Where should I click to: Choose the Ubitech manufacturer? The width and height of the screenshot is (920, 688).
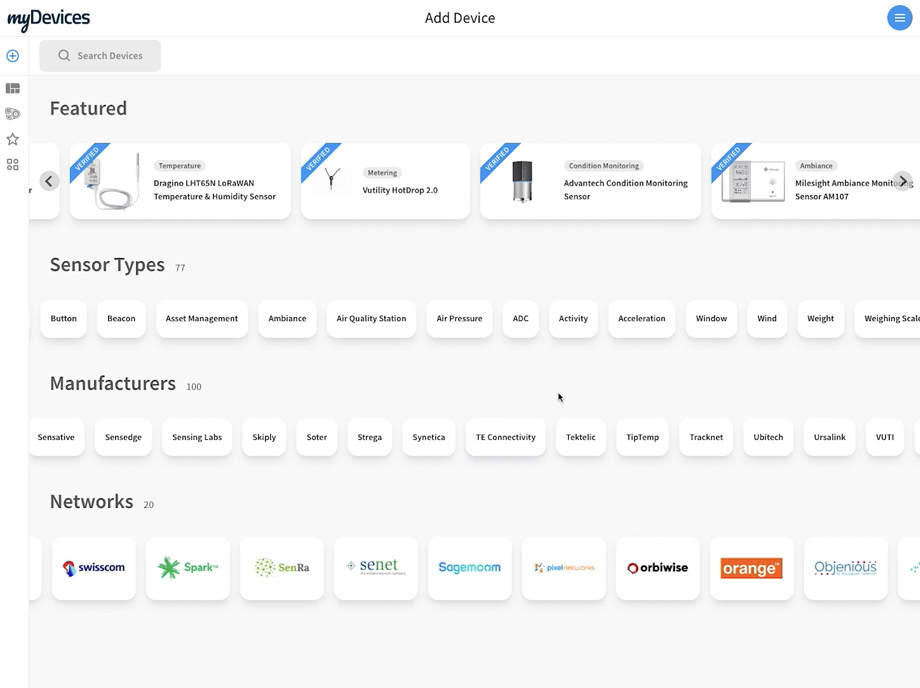(768, 437)
